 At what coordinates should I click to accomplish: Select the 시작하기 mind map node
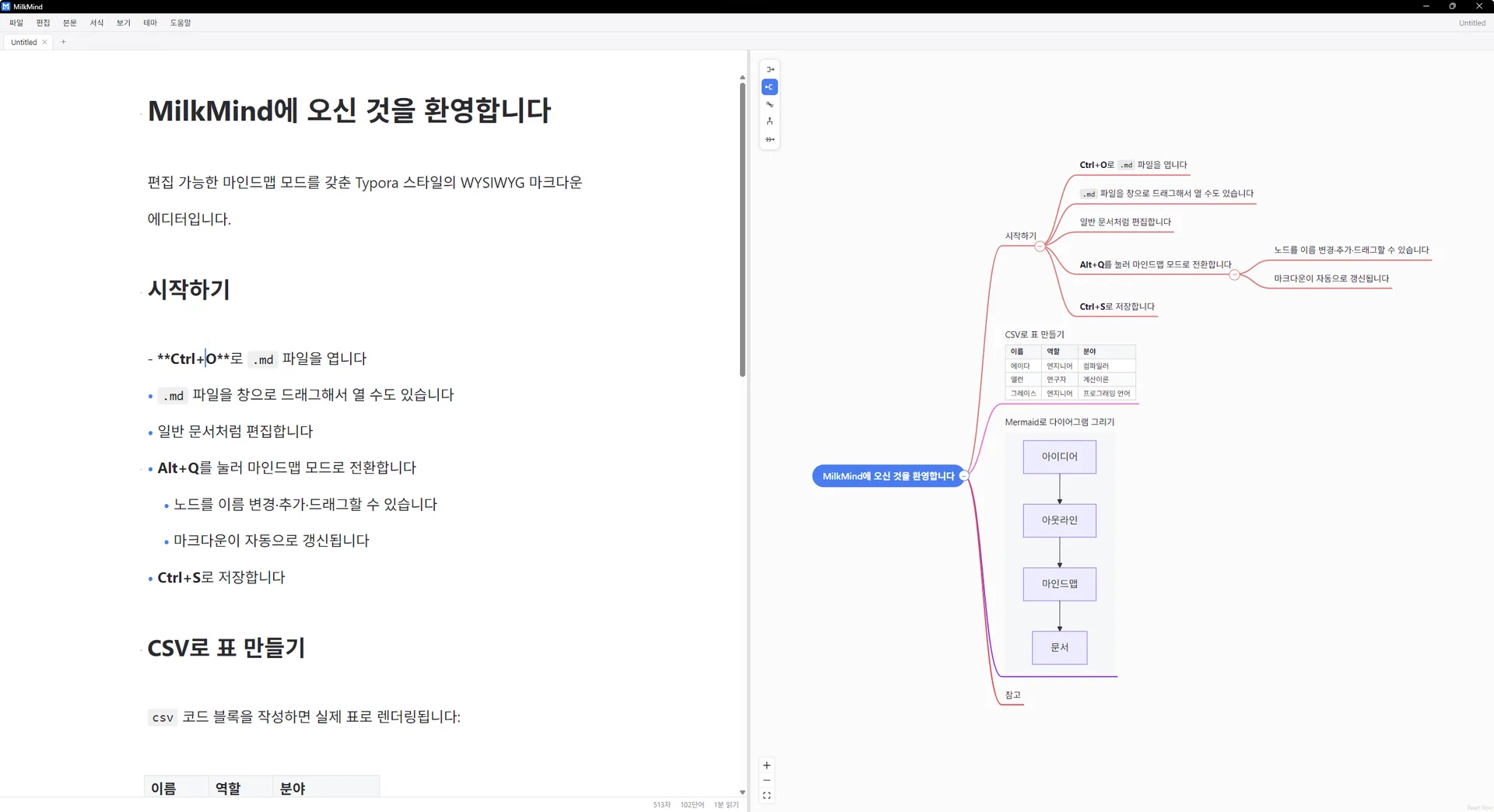(1021, 236)
